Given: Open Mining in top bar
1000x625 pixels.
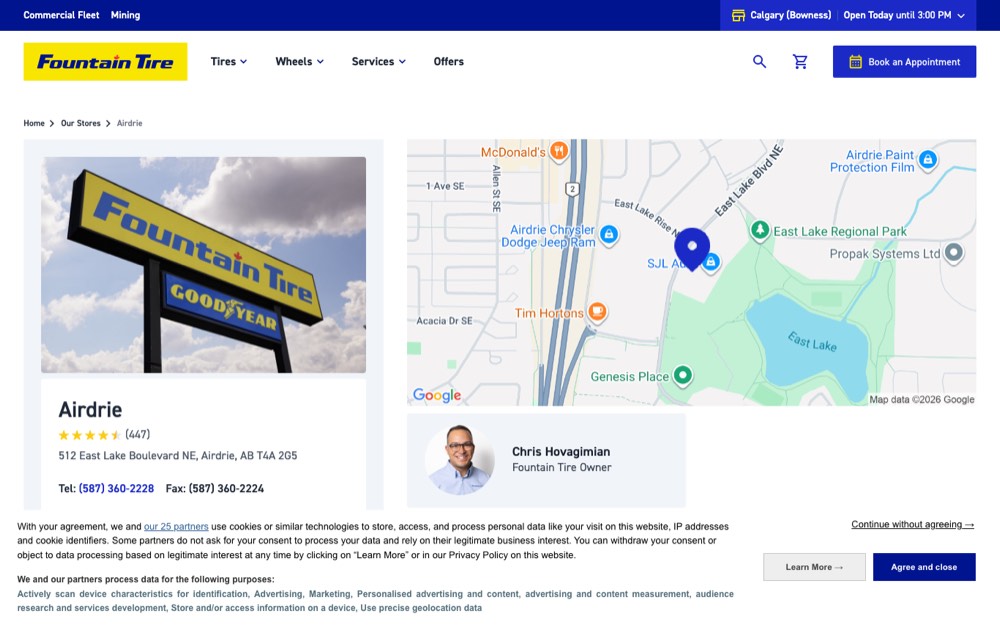Looking at the screenshot, I should pos(125,15).
